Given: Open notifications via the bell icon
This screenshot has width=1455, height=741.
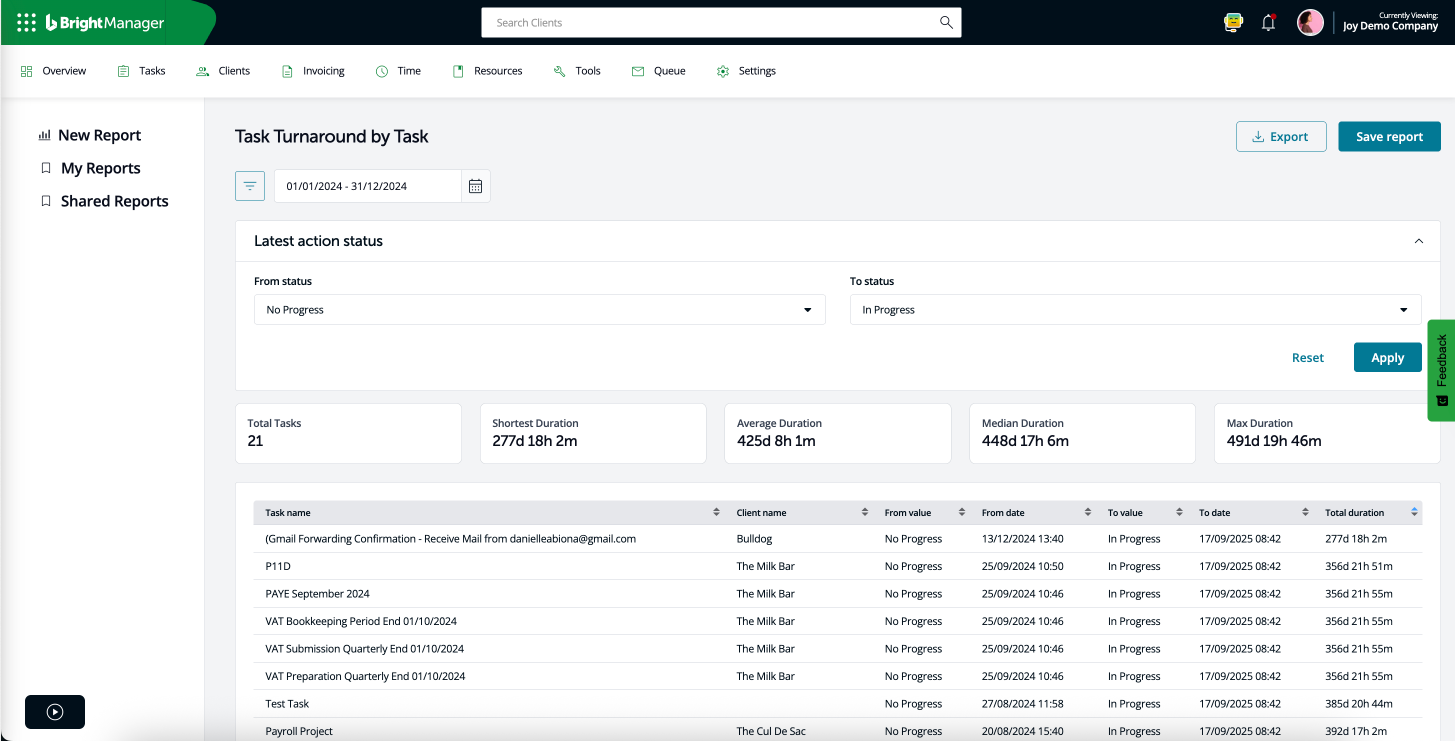Looking at the screenshot, I should pos(1268,21).
